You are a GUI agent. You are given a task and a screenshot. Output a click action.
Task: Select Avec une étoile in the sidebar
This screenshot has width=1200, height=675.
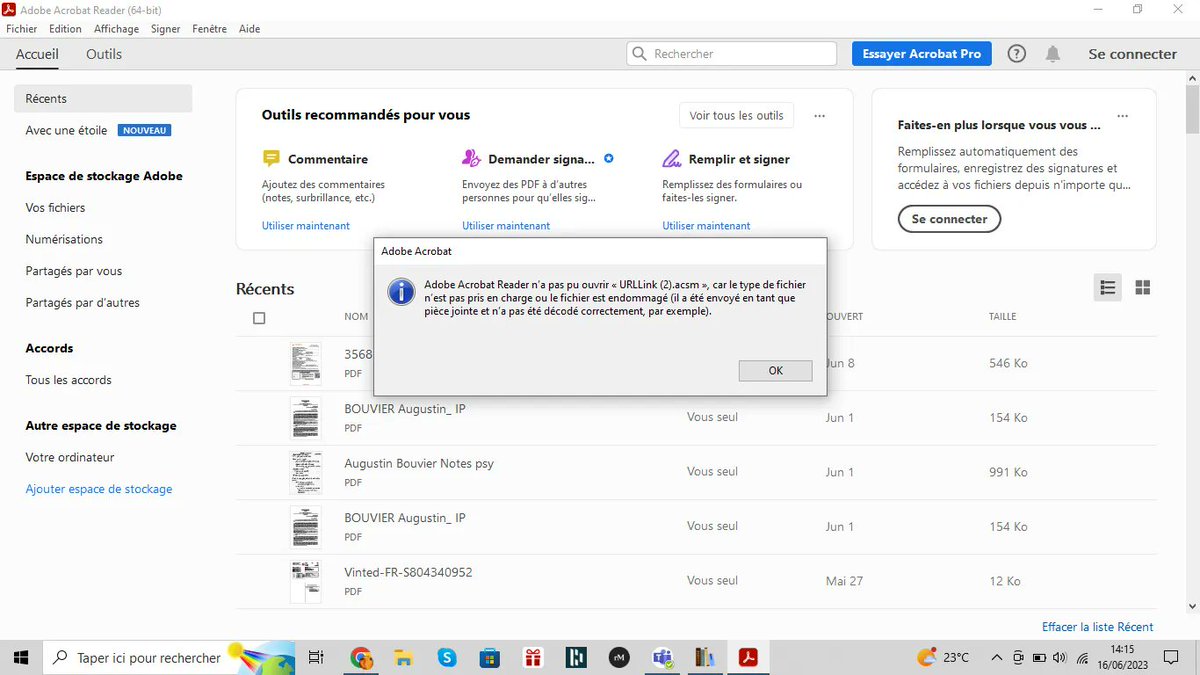(66, 130)
